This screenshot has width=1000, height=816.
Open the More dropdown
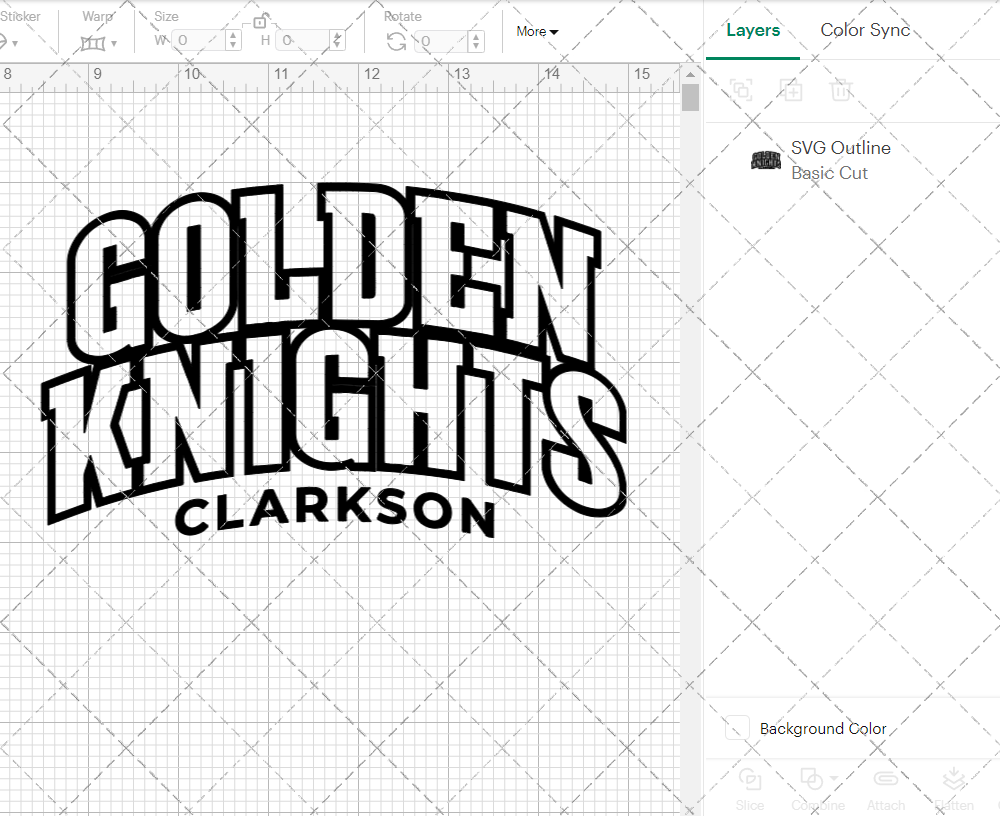(537, 31)
